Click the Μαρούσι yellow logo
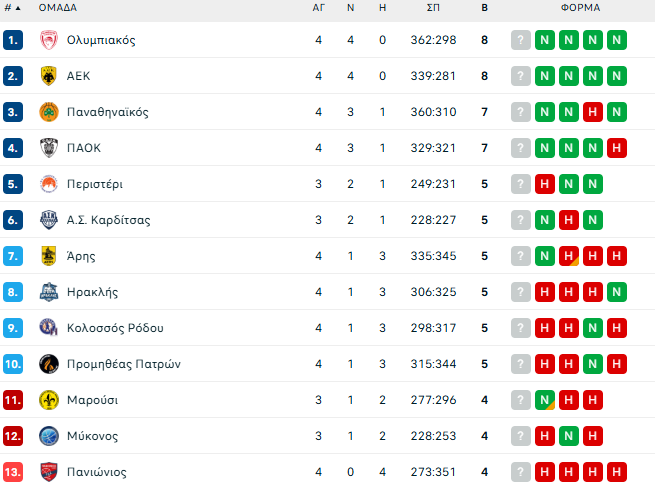Screen dimensions: 655x487 click(48, 400)
